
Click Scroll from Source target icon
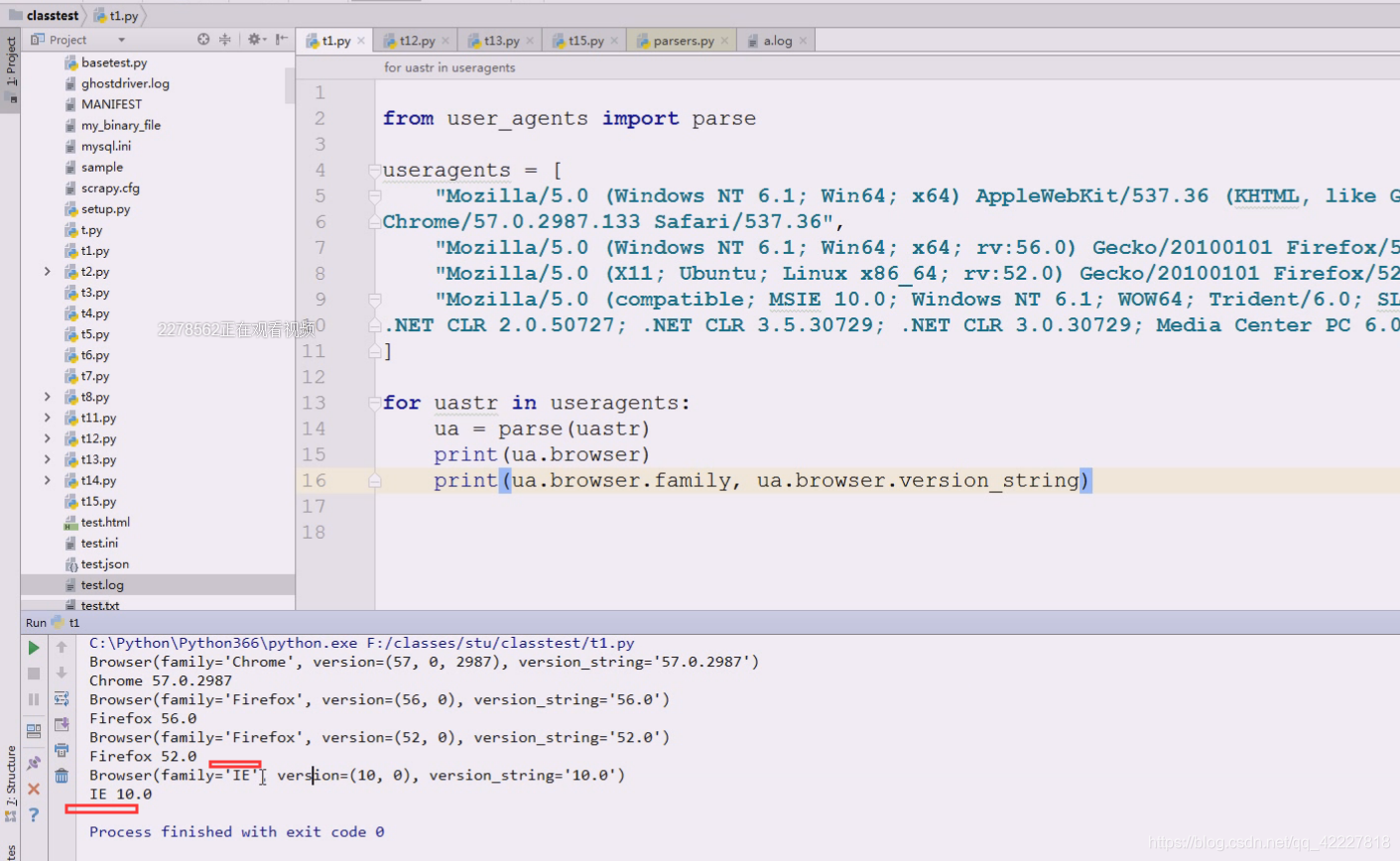[203, 40]
